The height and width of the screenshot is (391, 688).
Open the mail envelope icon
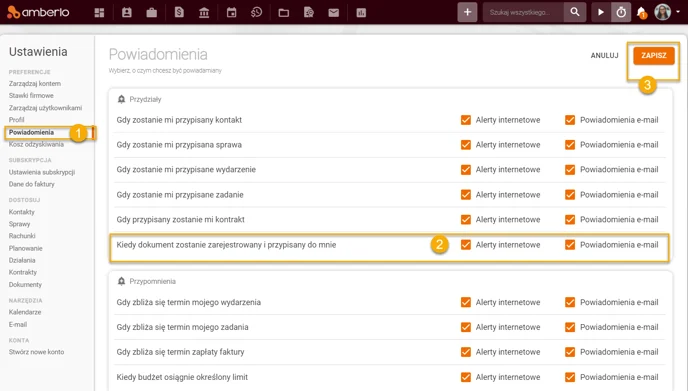(x=334, y=13)
